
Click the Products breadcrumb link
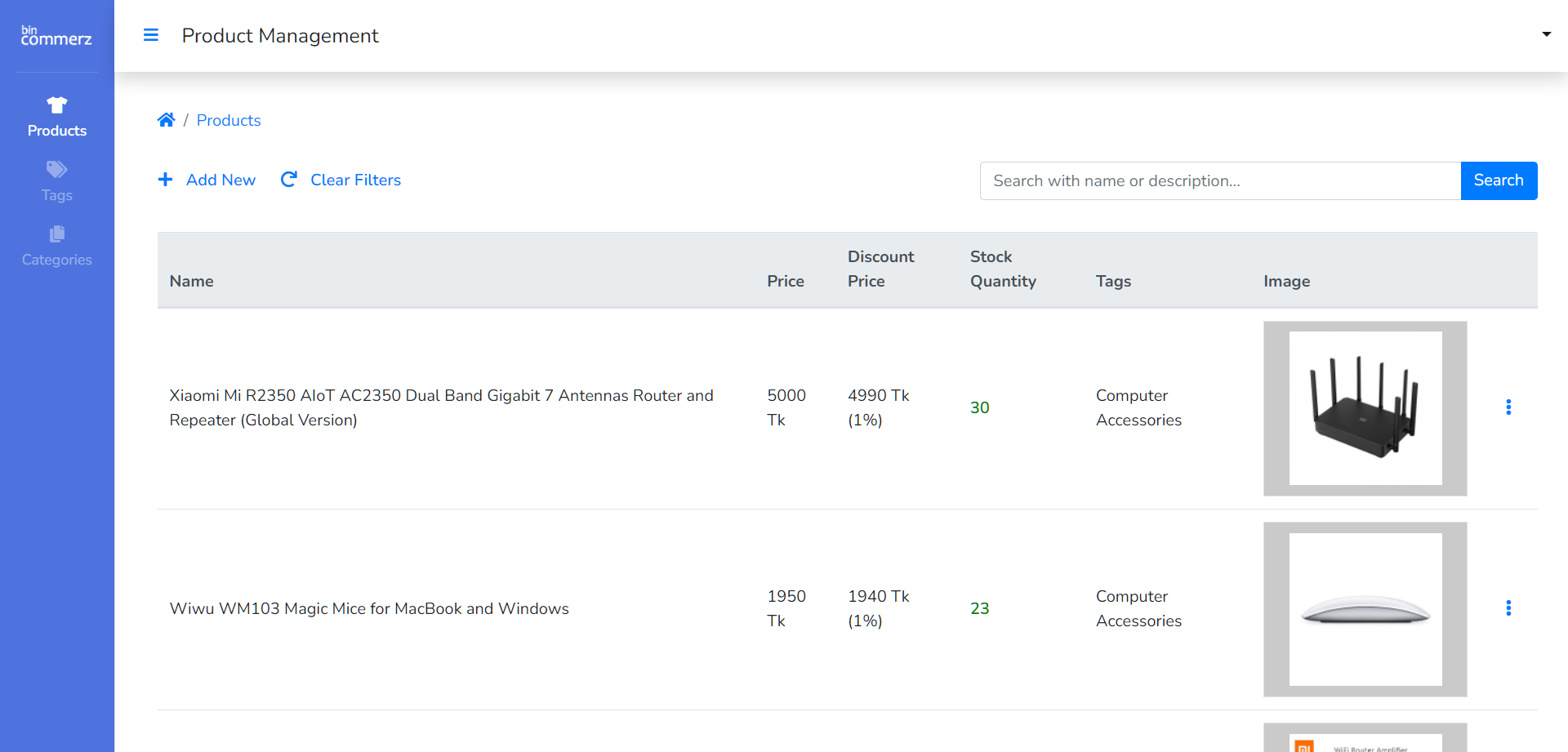tap(229, 120)
